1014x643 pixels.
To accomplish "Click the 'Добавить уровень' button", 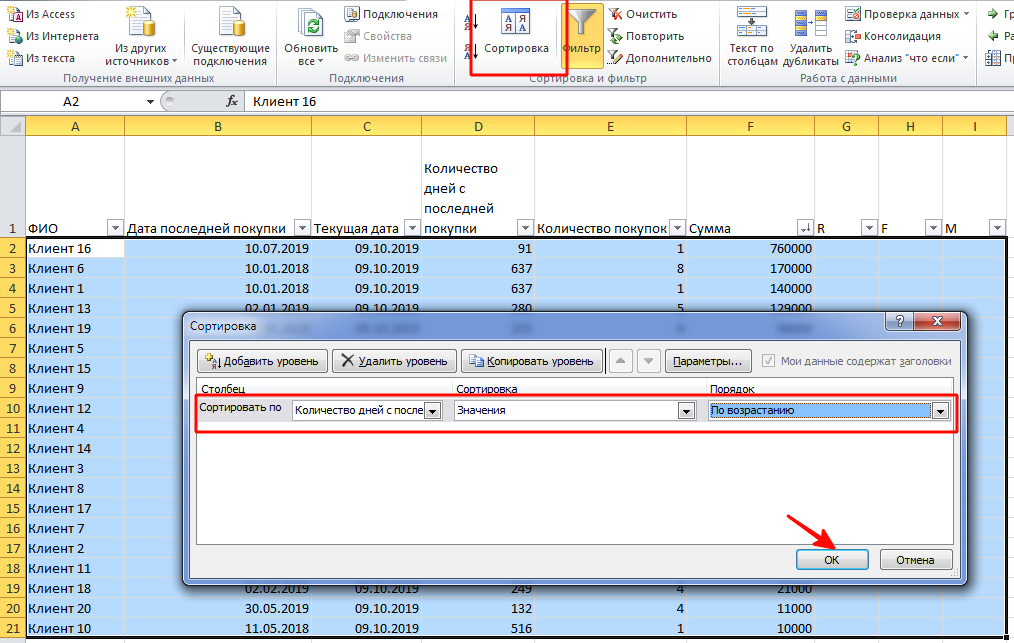I will click(x=262, y=361).
